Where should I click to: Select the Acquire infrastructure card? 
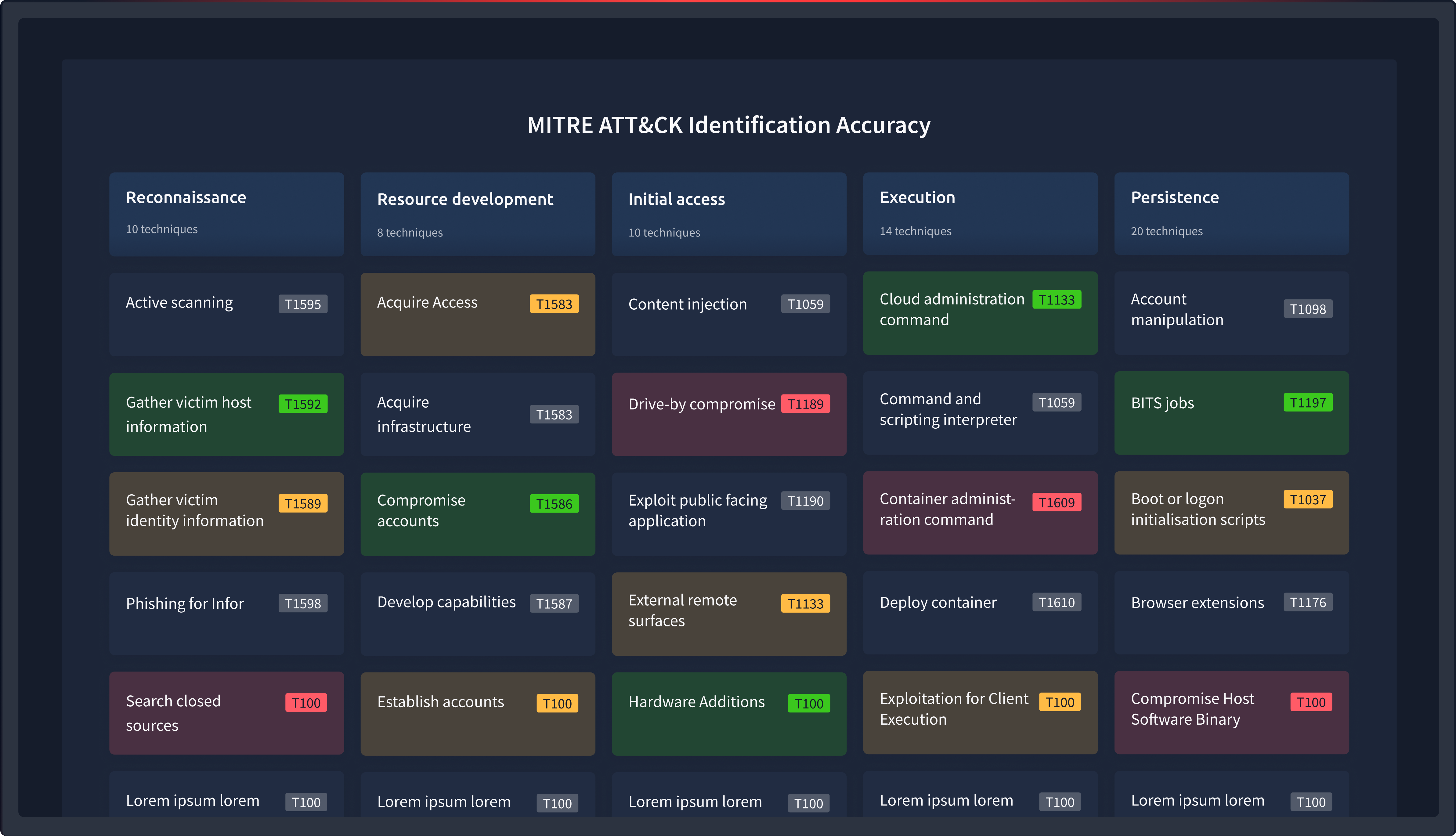click(478, 414)
